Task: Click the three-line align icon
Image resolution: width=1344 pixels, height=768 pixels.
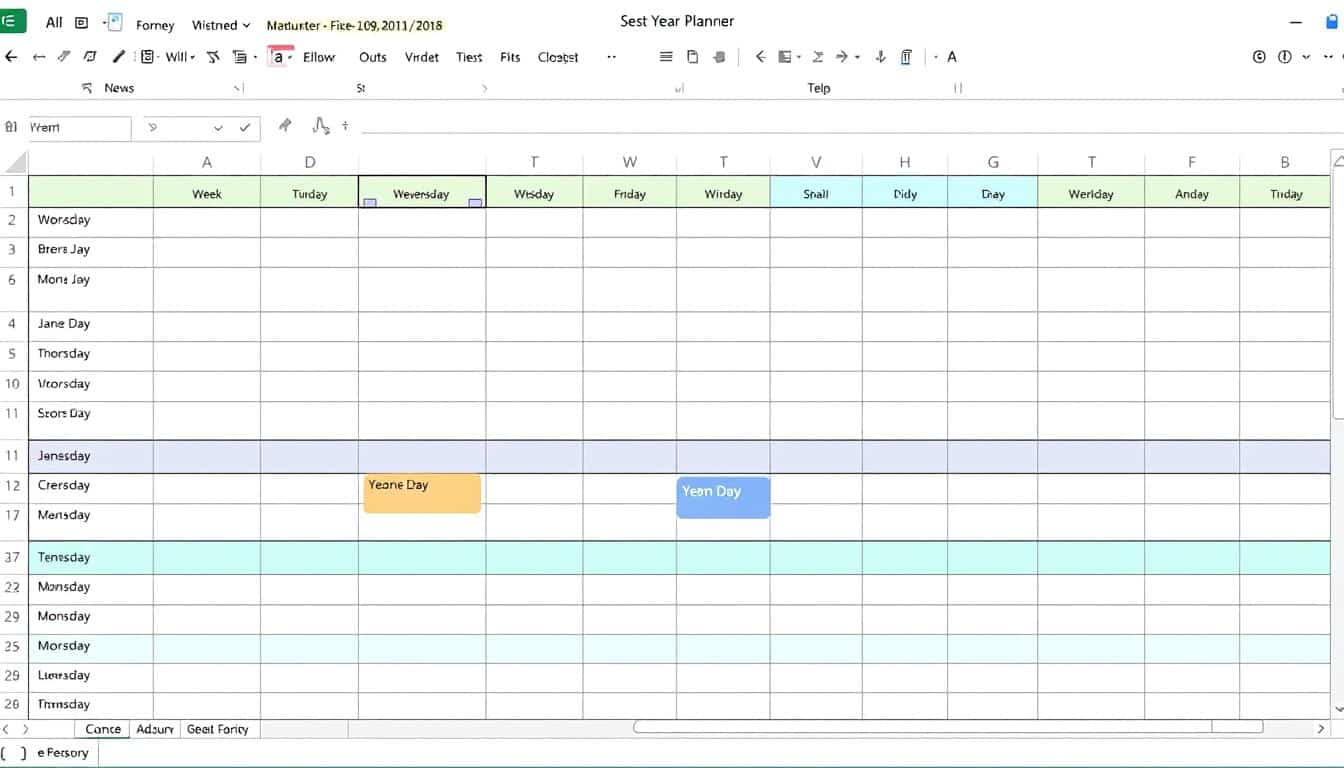Action: [666, 57]
